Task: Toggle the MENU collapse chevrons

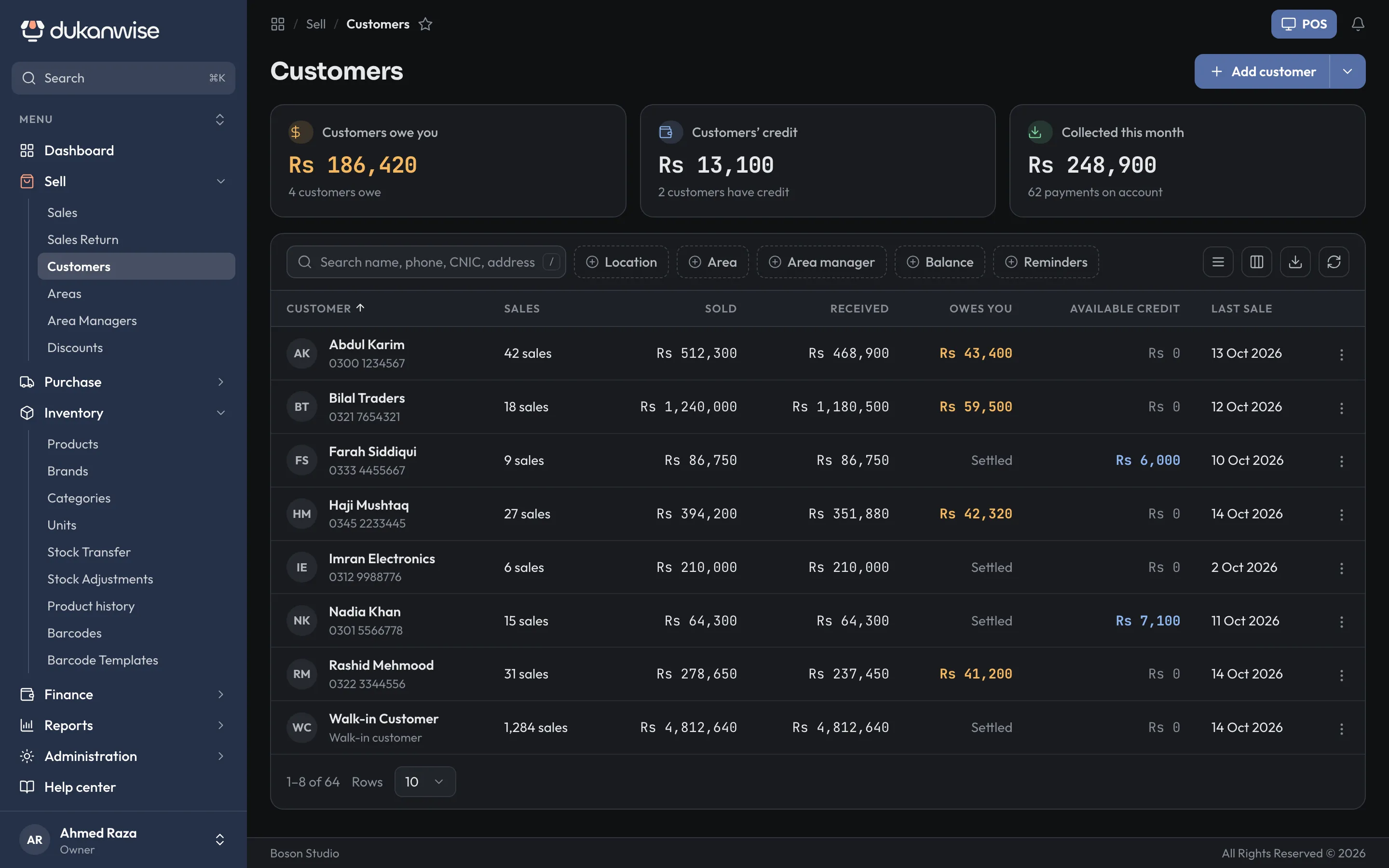Action: coord(219,120)
